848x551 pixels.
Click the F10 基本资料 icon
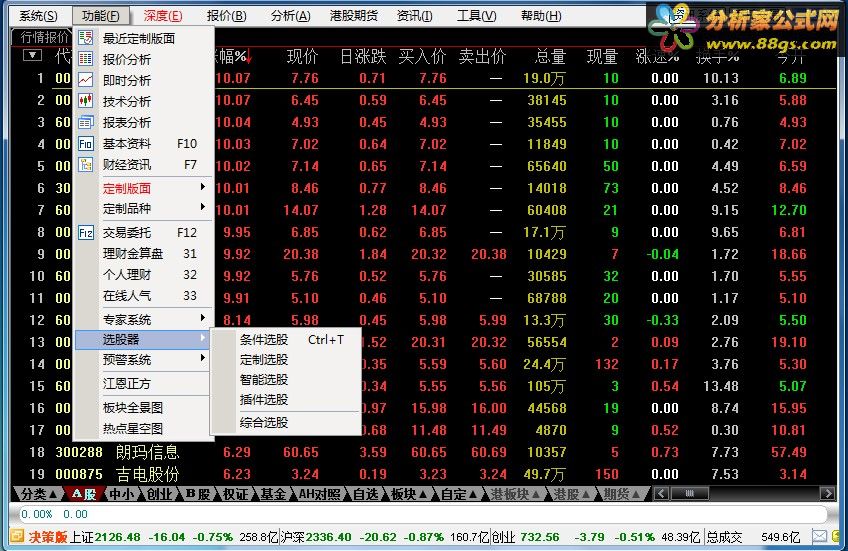click(85, 143)
